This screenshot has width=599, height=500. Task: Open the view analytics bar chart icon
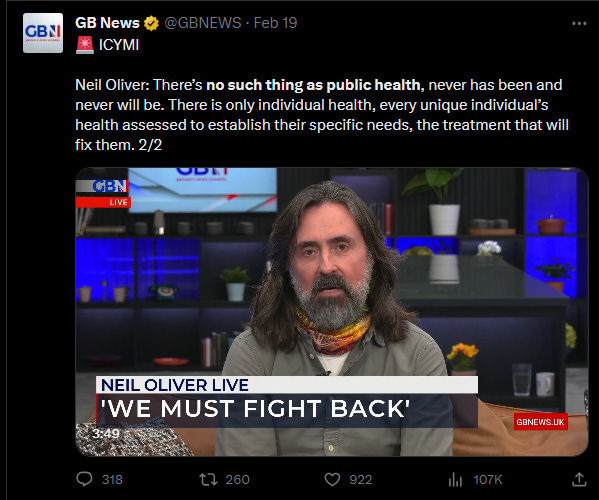pos(455,479)
